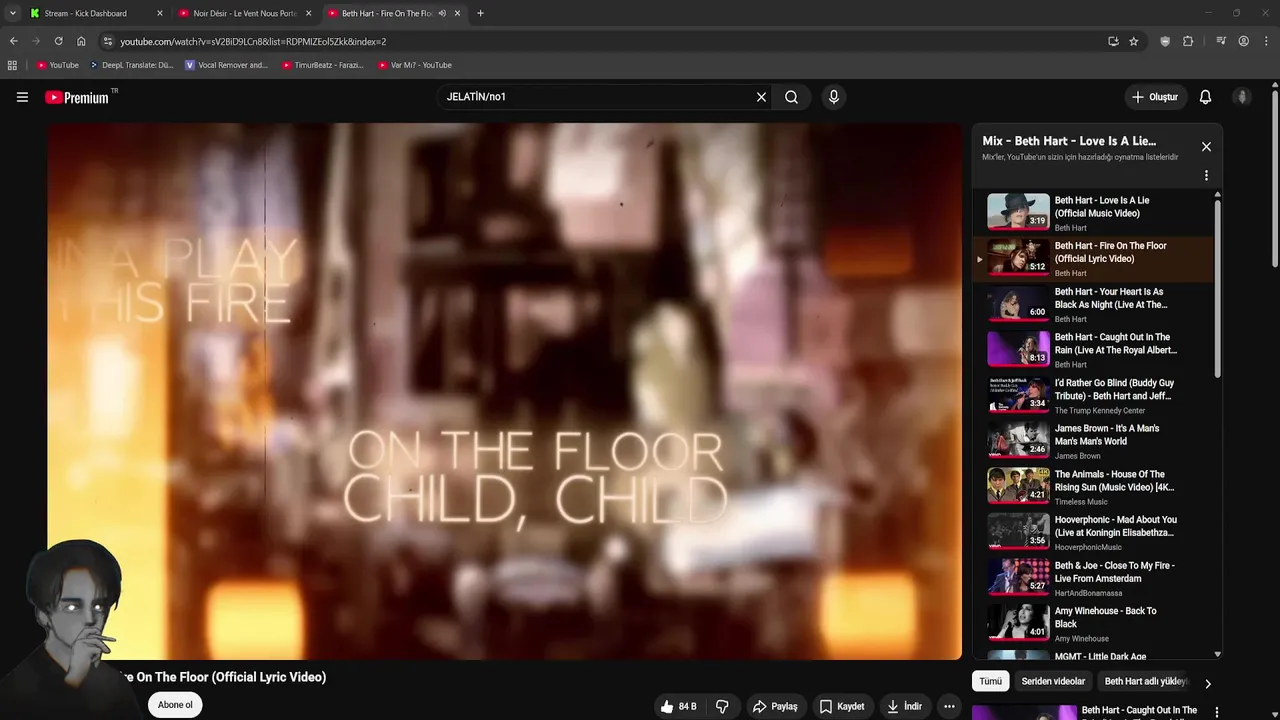1280x720 pixels.
Task: Open options for recommended Caught Out video
Action: coord(1217,712)
